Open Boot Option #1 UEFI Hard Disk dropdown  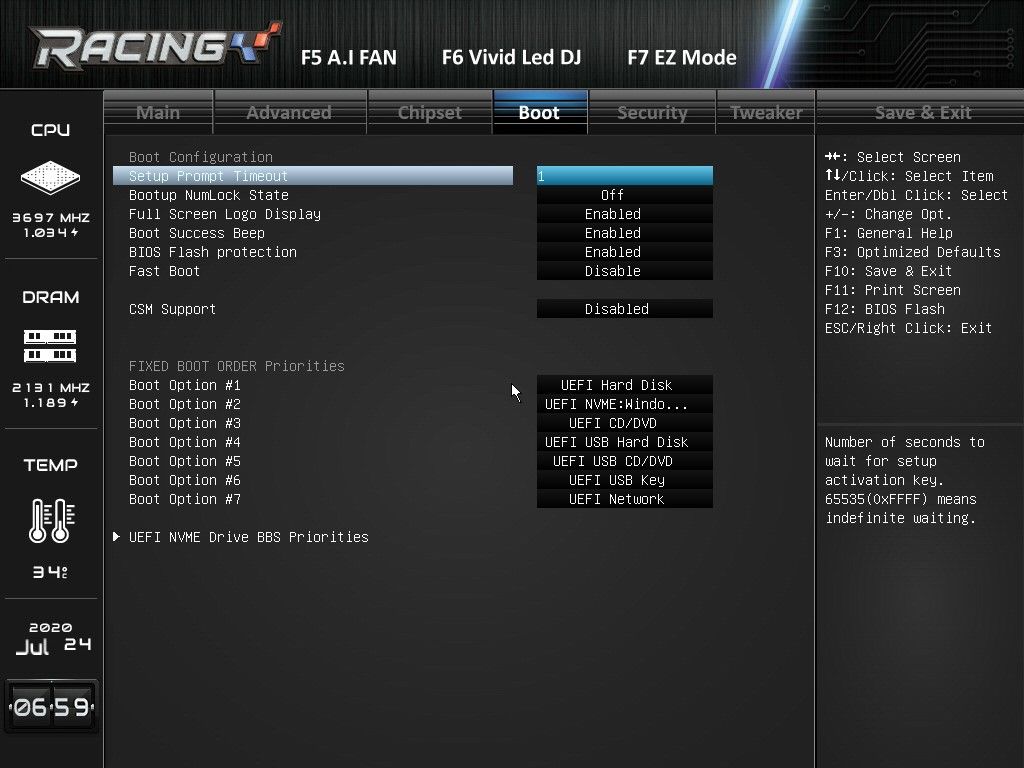click(625, 385)
